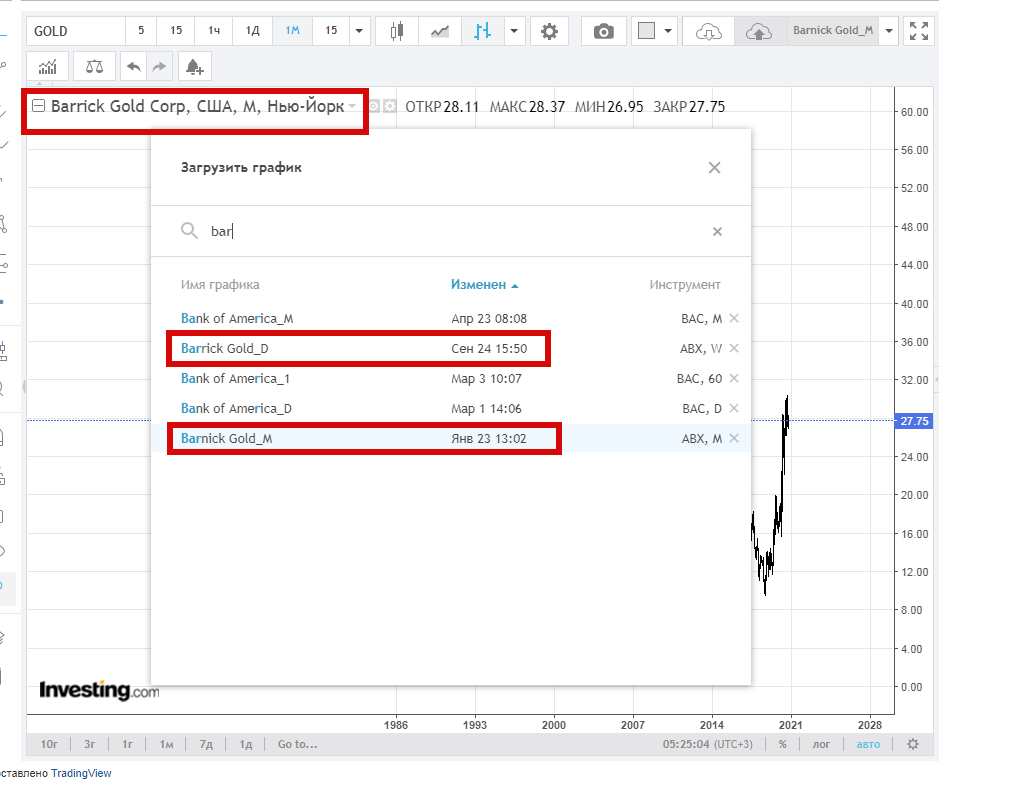The image size is (1020, 786).
Task: Click the redo arrow
Action: [x=159, y=66]
